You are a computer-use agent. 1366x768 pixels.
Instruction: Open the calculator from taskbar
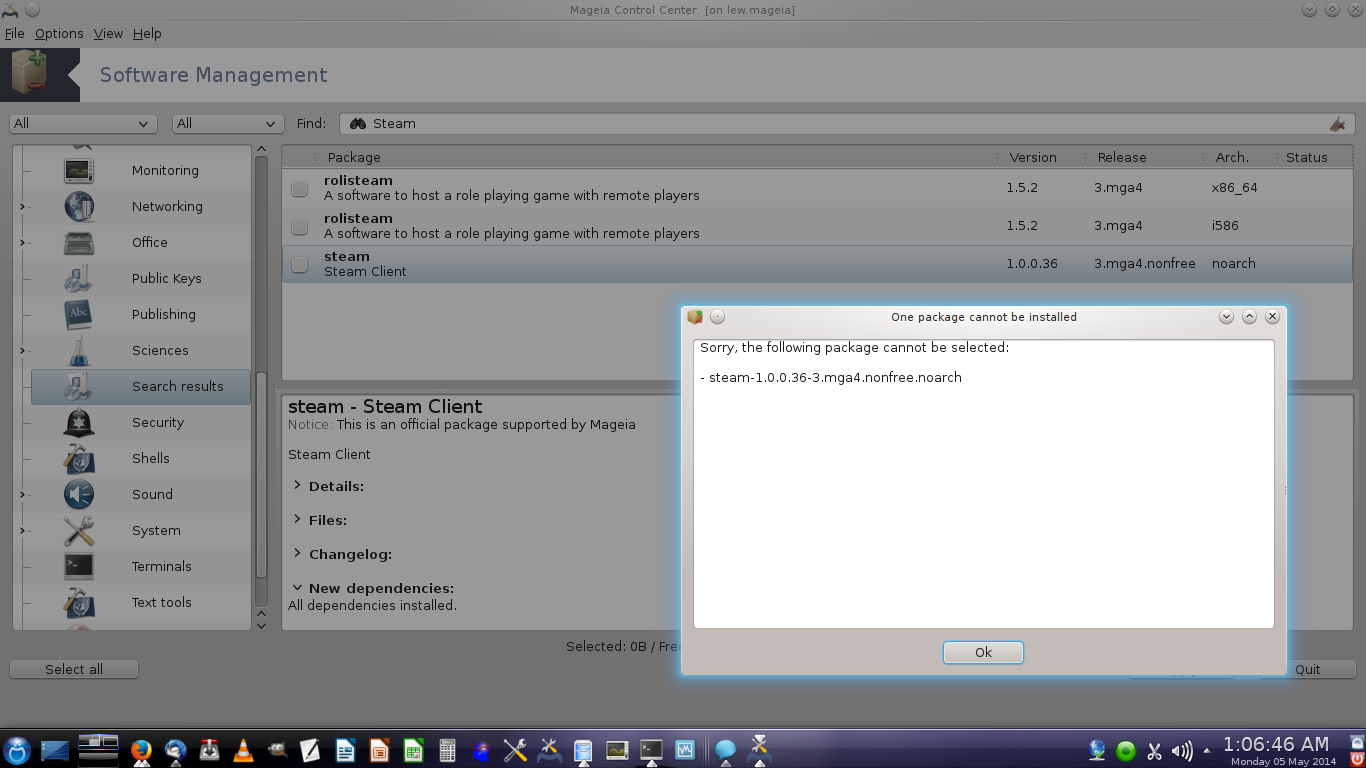tap(447, 751)
